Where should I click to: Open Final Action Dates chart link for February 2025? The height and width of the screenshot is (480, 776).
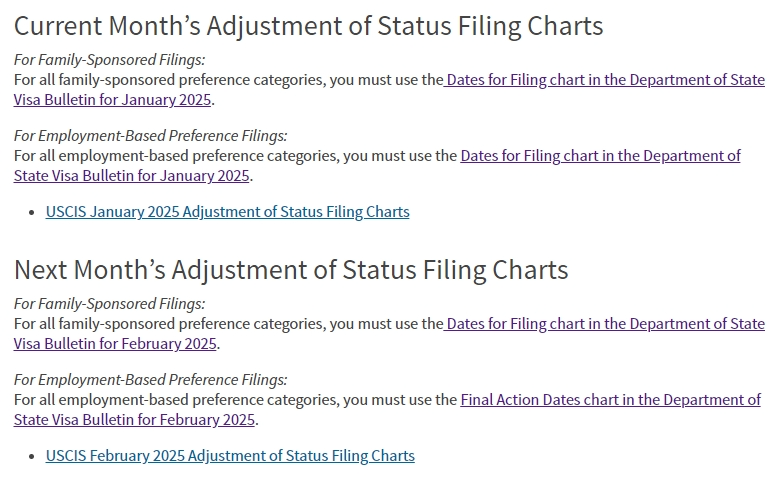pyautogui.click(x=610, y=400)
